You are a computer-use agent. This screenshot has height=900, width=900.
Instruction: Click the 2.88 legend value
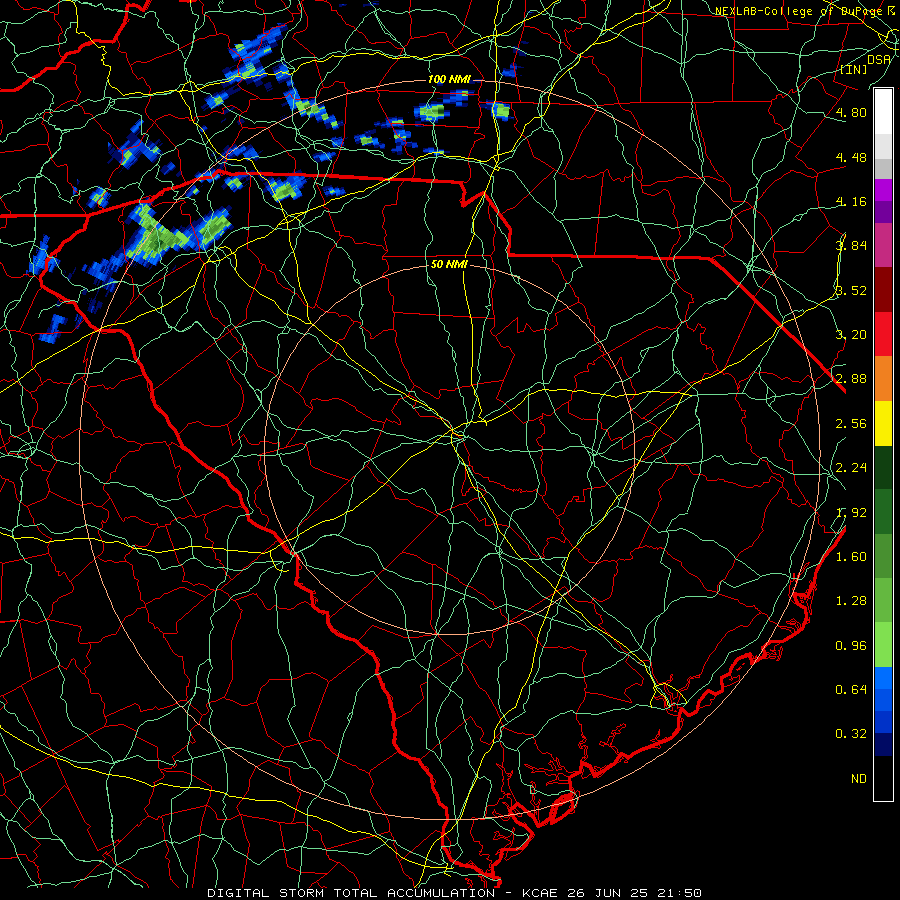point(851,379)
